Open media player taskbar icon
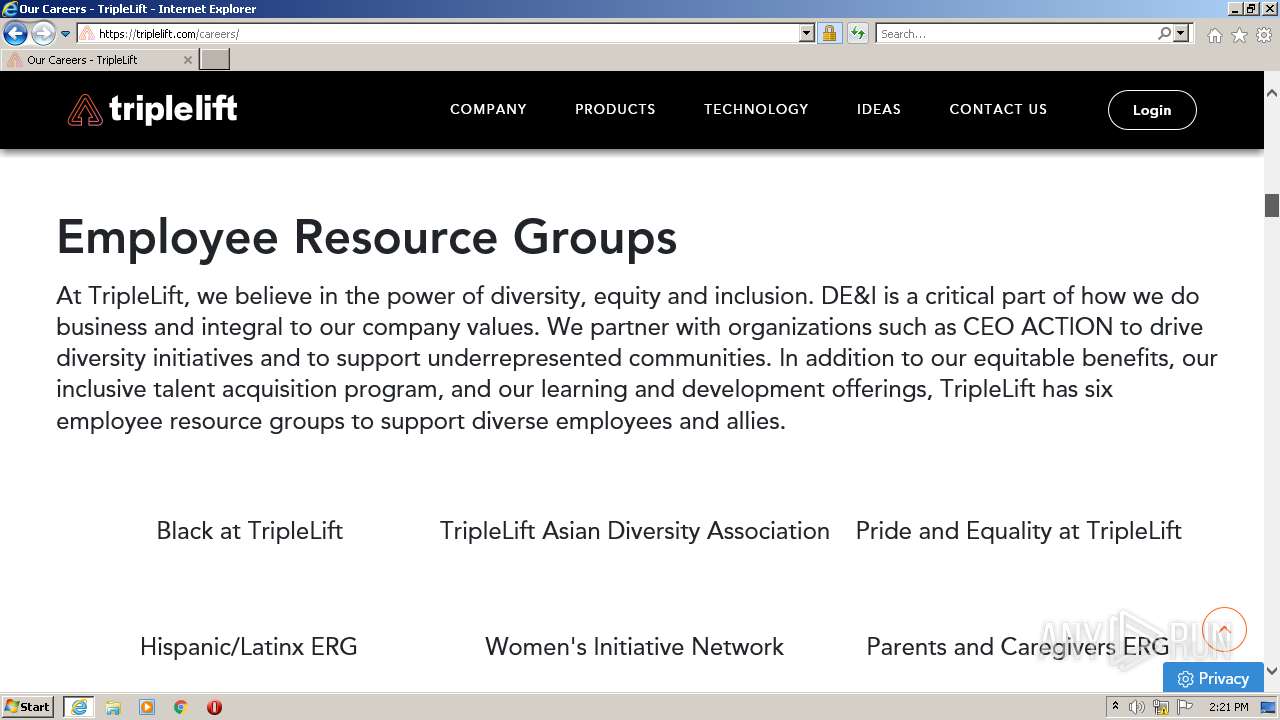Screen dimensions: 1280x720 (x=147, y=707)
